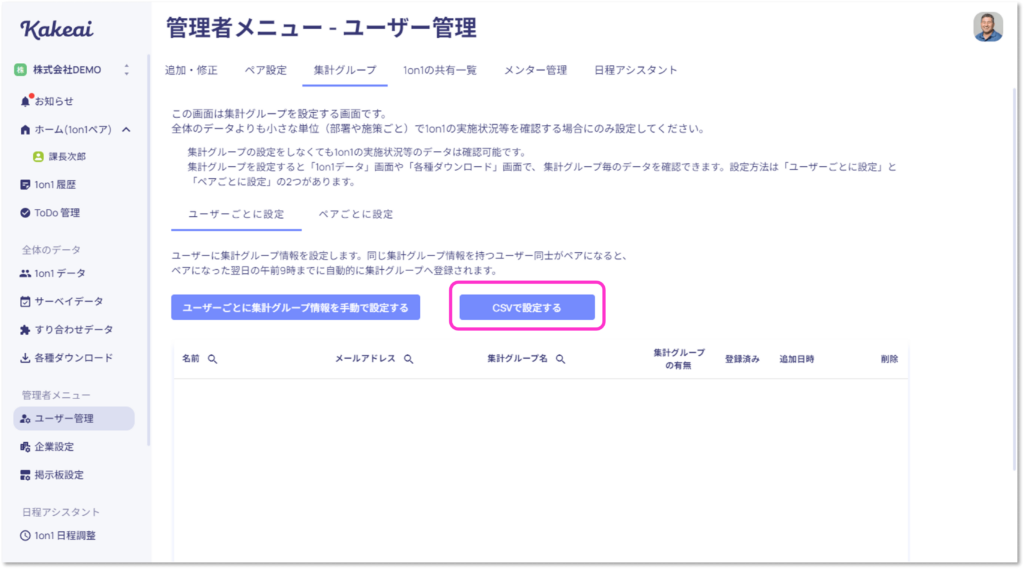
Task: Click the 追加日時 column header
Action: [x=796, y=359]
